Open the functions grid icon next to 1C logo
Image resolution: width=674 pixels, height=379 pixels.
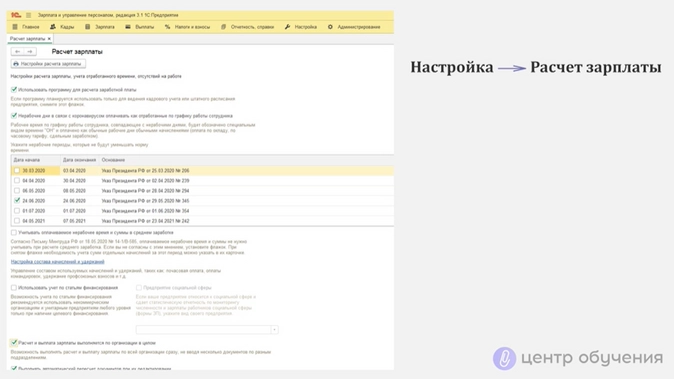coord(29,15)
